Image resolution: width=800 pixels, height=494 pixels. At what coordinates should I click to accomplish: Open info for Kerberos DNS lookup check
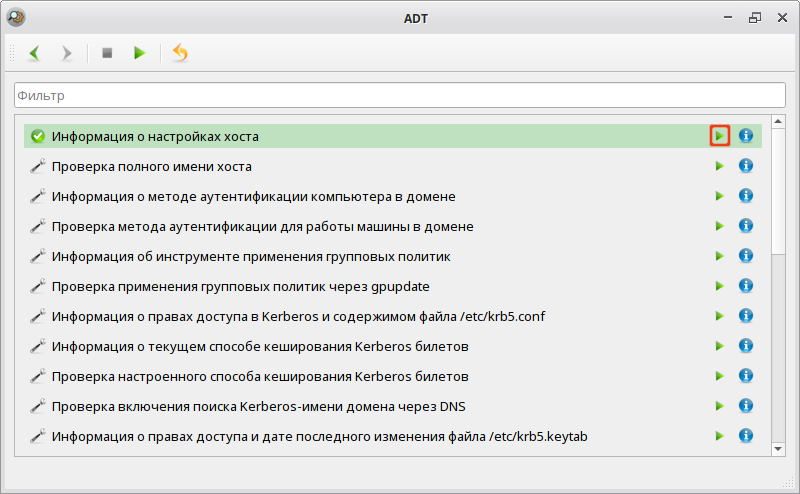(x=746, y=406)
